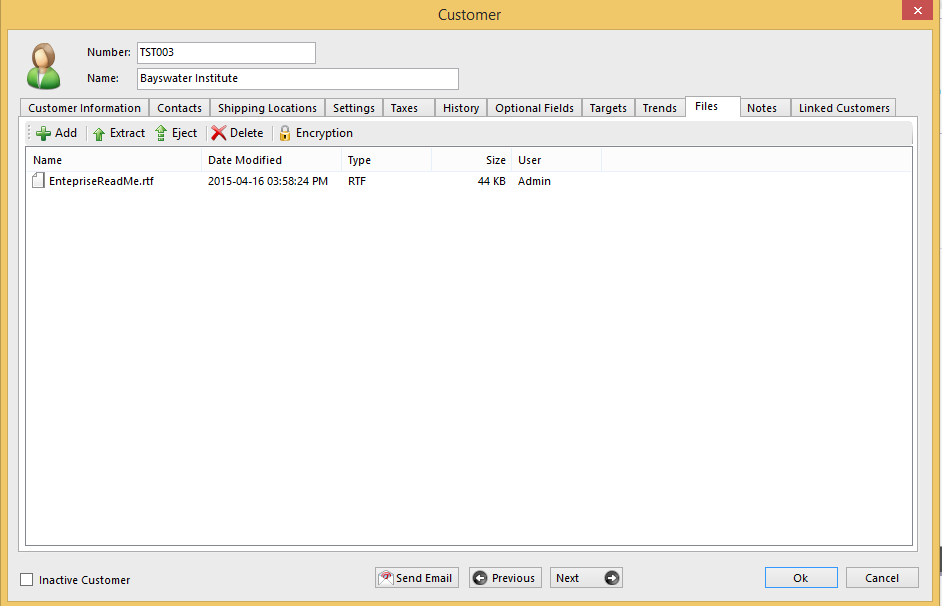This screenshot has width=942, height=606.
Task: Select the Optional Fields tab
Action: click(x=534, y=108)
